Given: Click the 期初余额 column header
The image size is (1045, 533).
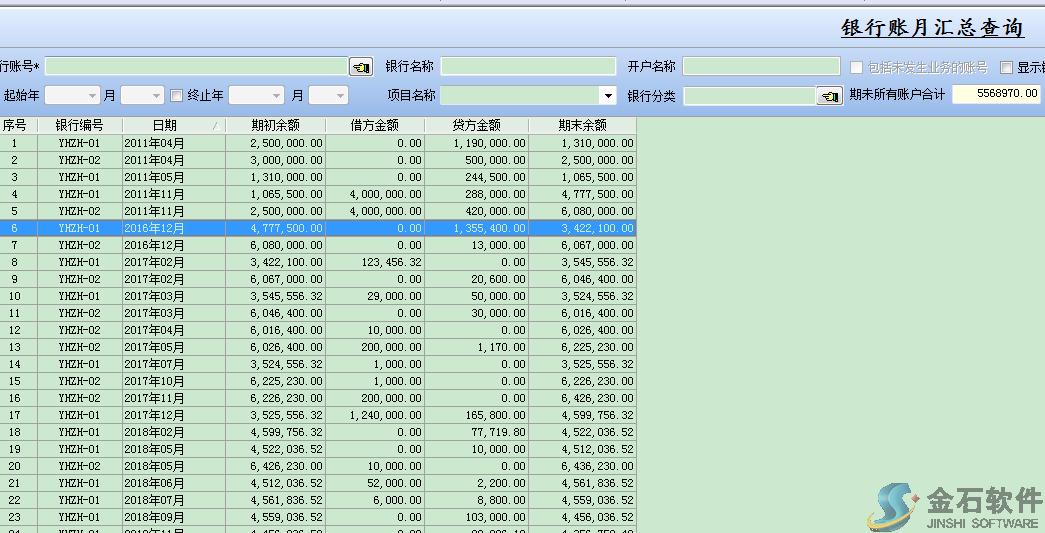Looking at the screenshot, I should tap(275, 126).
